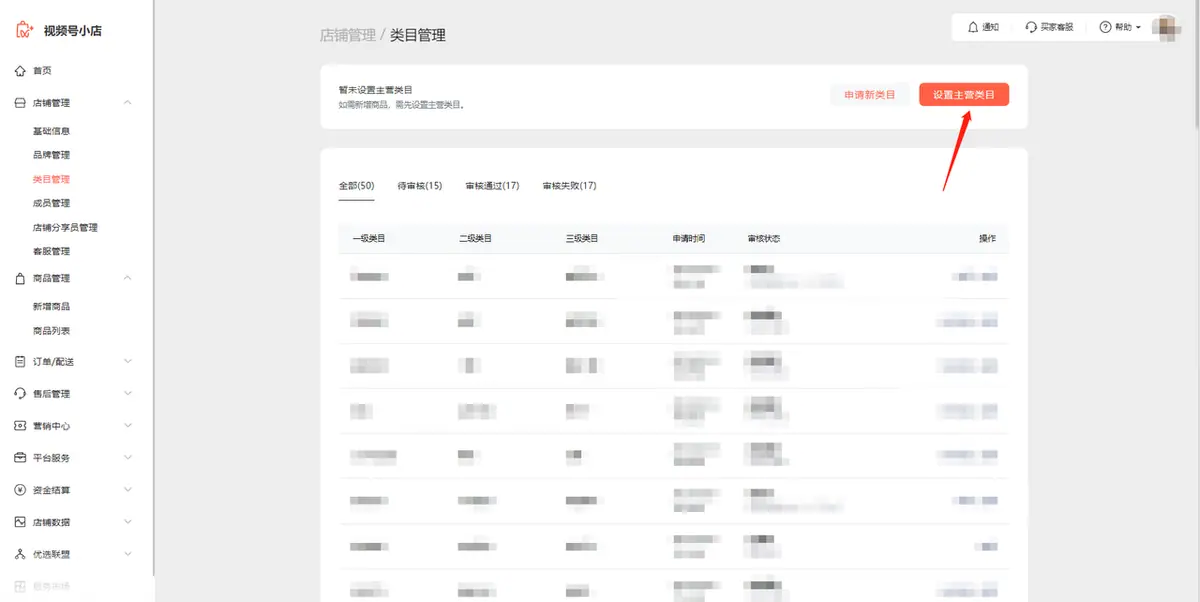The width and height of the screenshot is (1200, 602).
Task: Click the 暂未设置主营类目 notice text
Action: coord(376,90)
